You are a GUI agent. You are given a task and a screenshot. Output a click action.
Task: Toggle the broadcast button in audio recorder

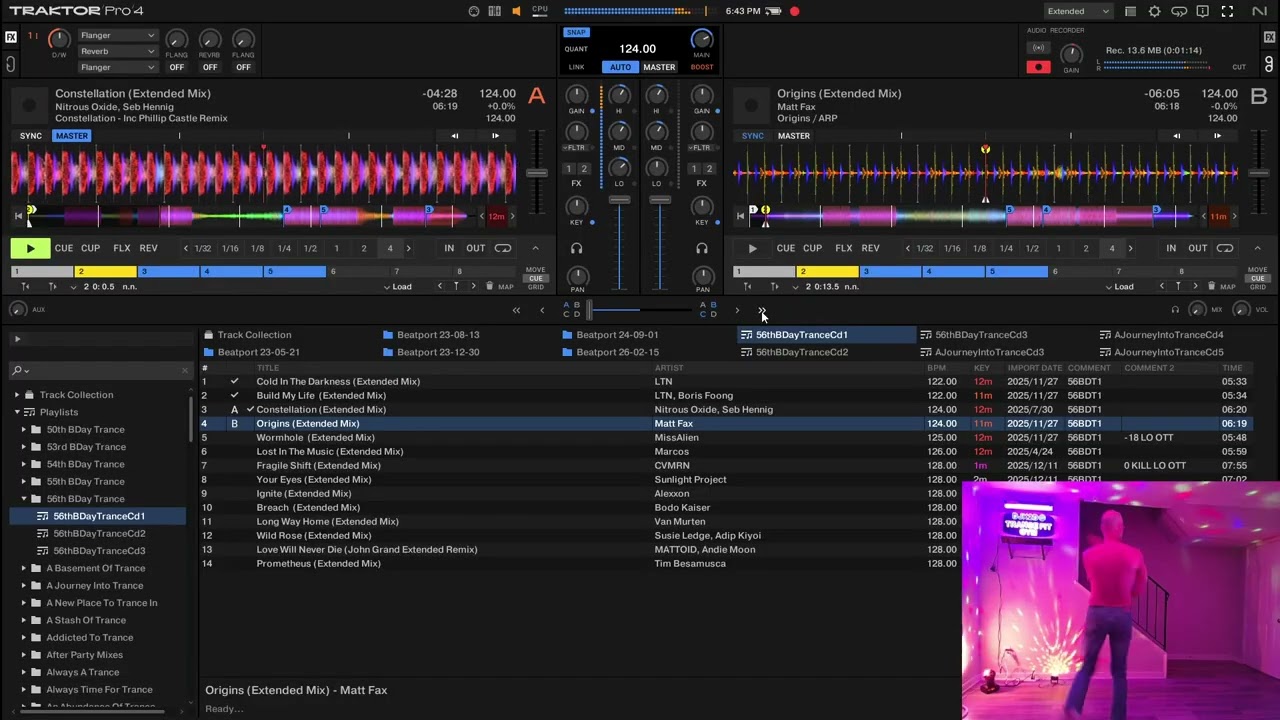1038,48
